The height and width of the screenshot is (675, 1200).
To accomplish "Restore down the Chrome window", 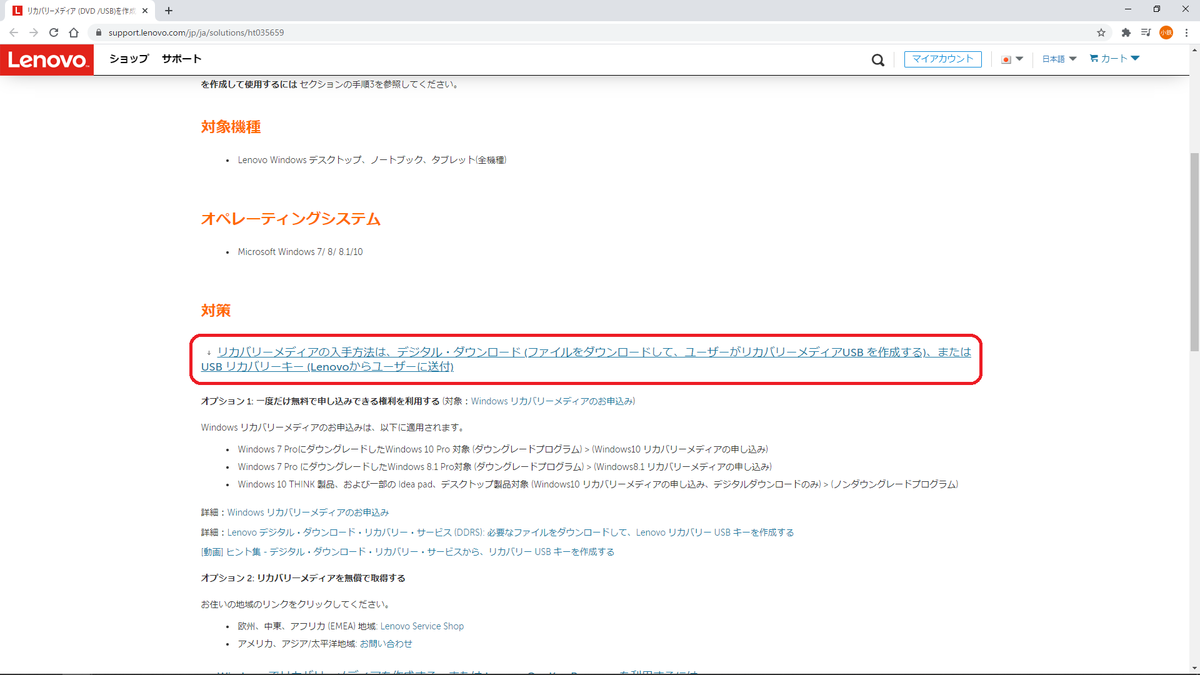I will pos(1157,9).
